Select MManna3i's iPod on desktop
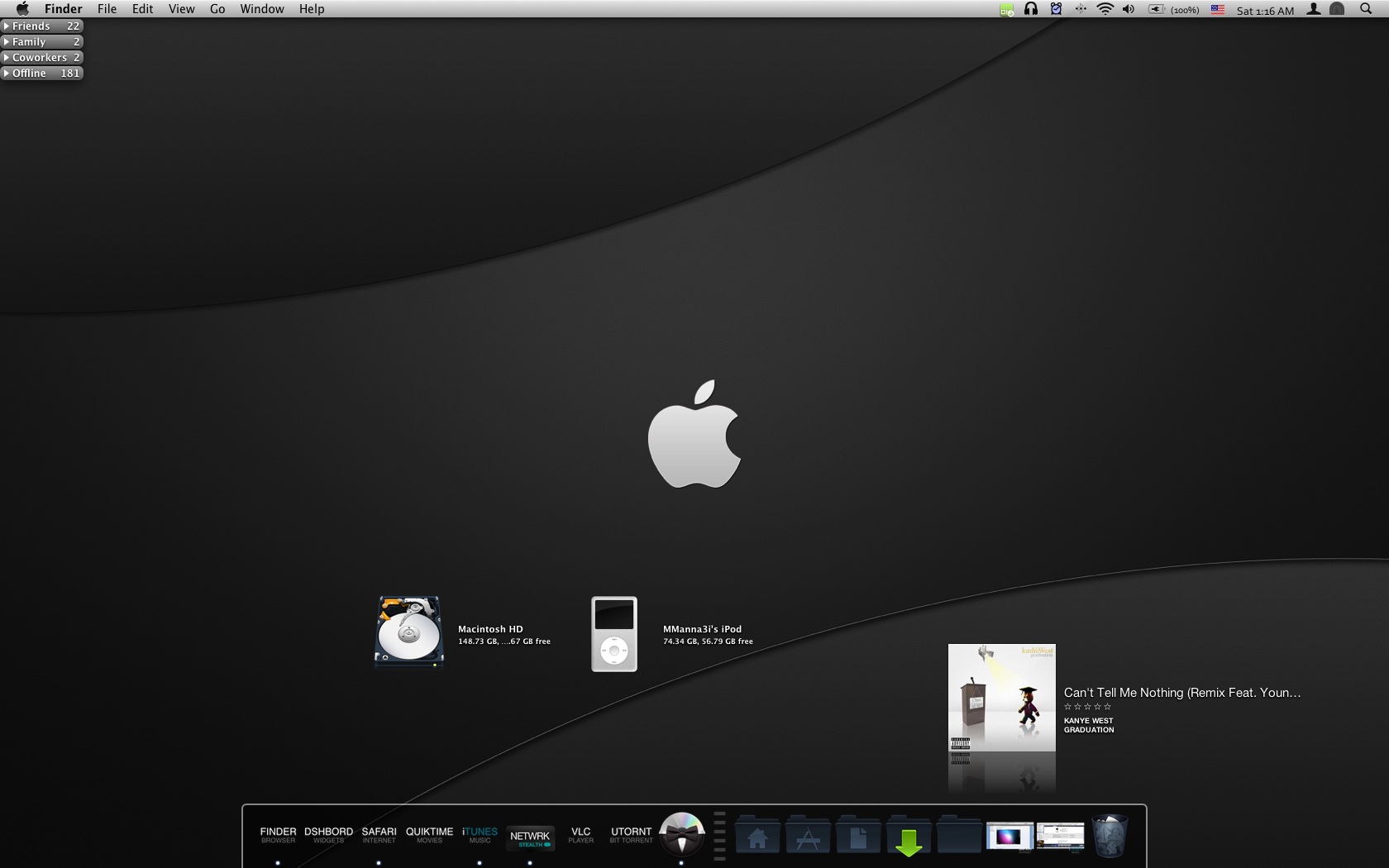Viewport: 1389px width, 868px height. pyautogui.click(x=614, y=634)
